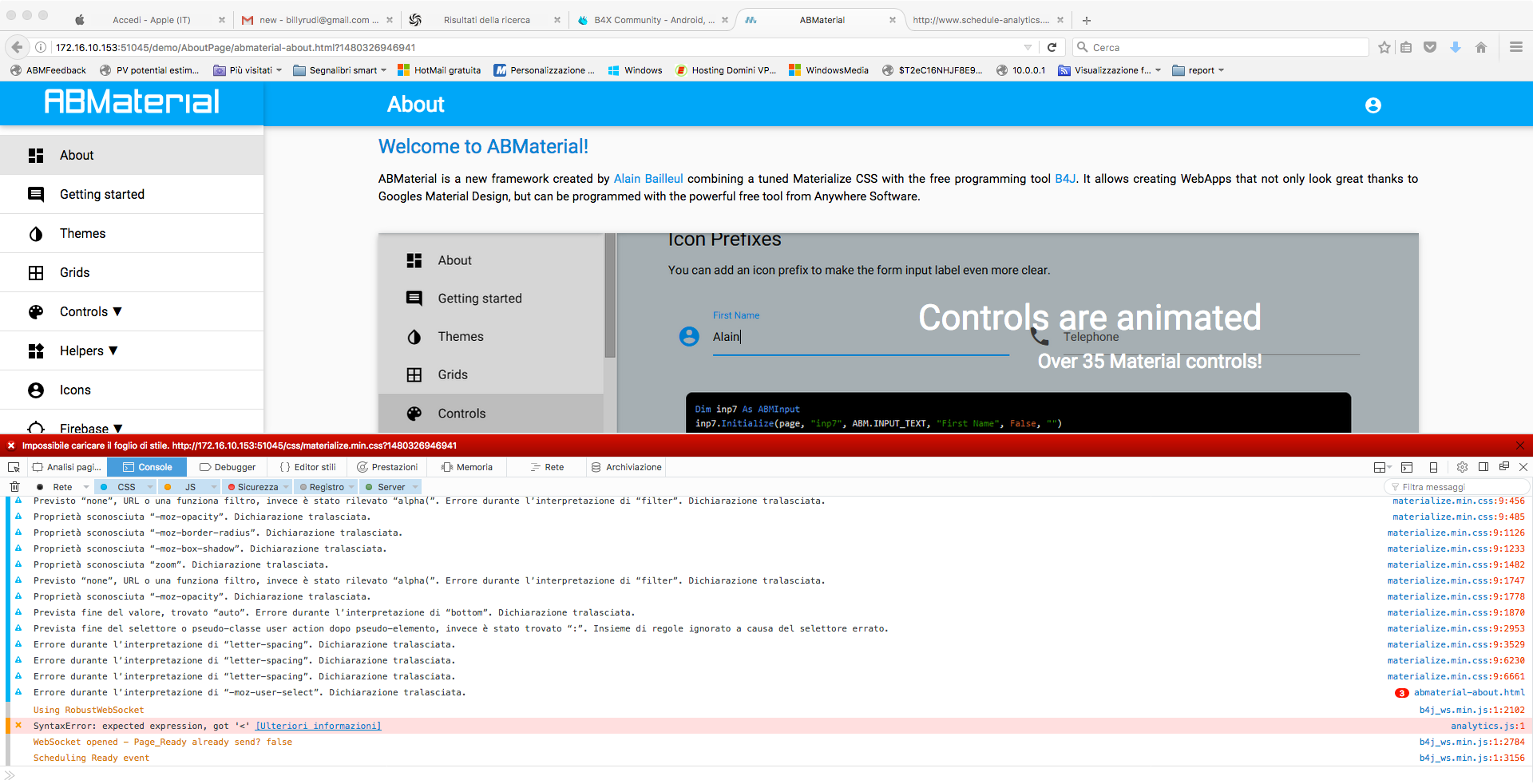
Task: Open the Firefox hamburger menu
Action: click(x=1516, y=47)
